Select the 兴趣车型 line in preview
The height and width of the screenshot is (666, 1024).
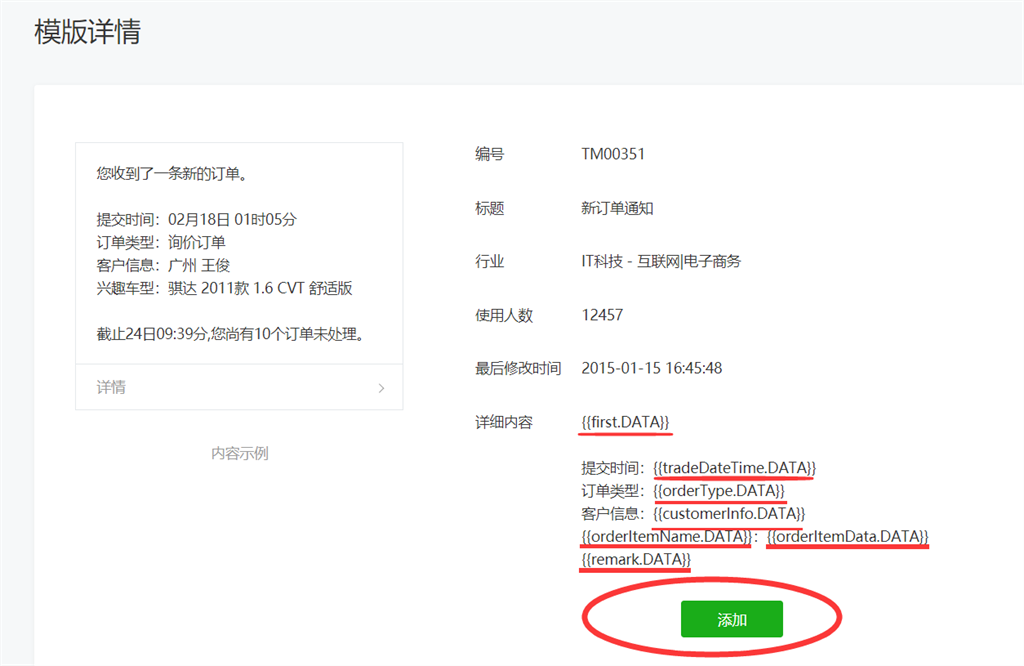[224, 289]
